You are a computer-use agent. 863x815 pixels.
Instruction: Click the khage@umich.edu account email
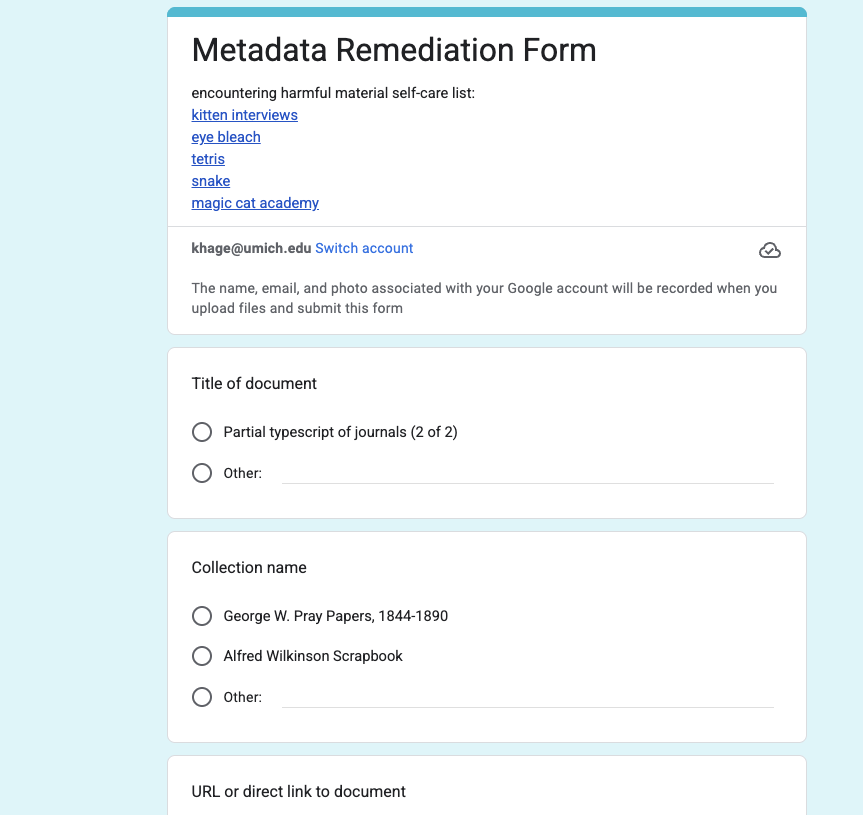point(251,248)
